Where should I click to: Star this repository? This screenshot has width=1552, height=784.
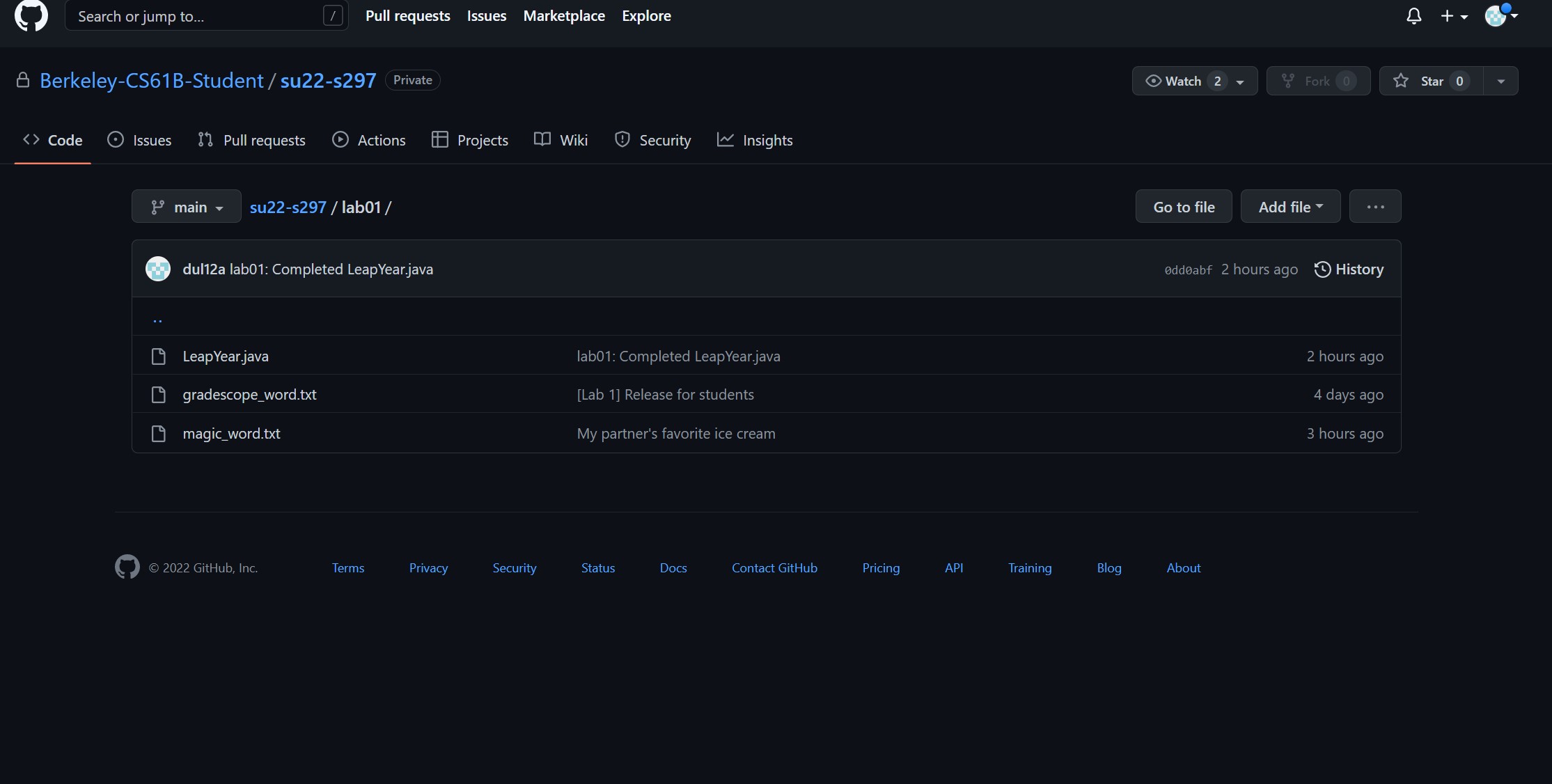pyautogui.click(x=1430, y=81)
